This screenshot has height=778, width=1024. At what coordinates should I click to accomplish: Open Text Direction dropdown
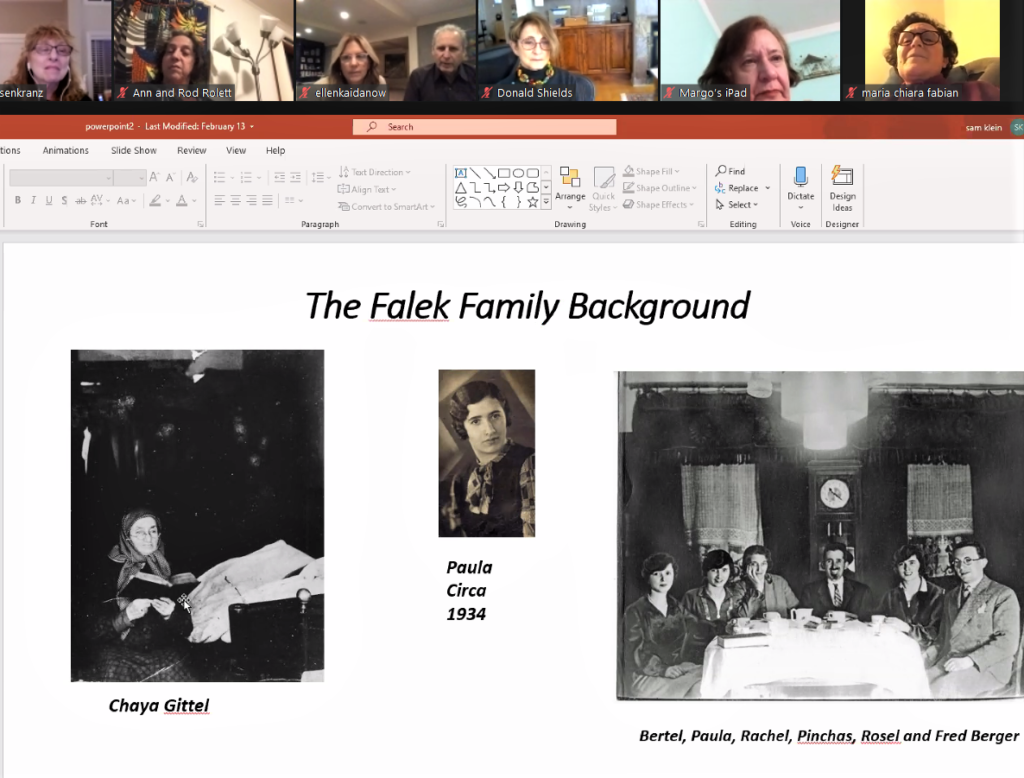click(375, 172)
